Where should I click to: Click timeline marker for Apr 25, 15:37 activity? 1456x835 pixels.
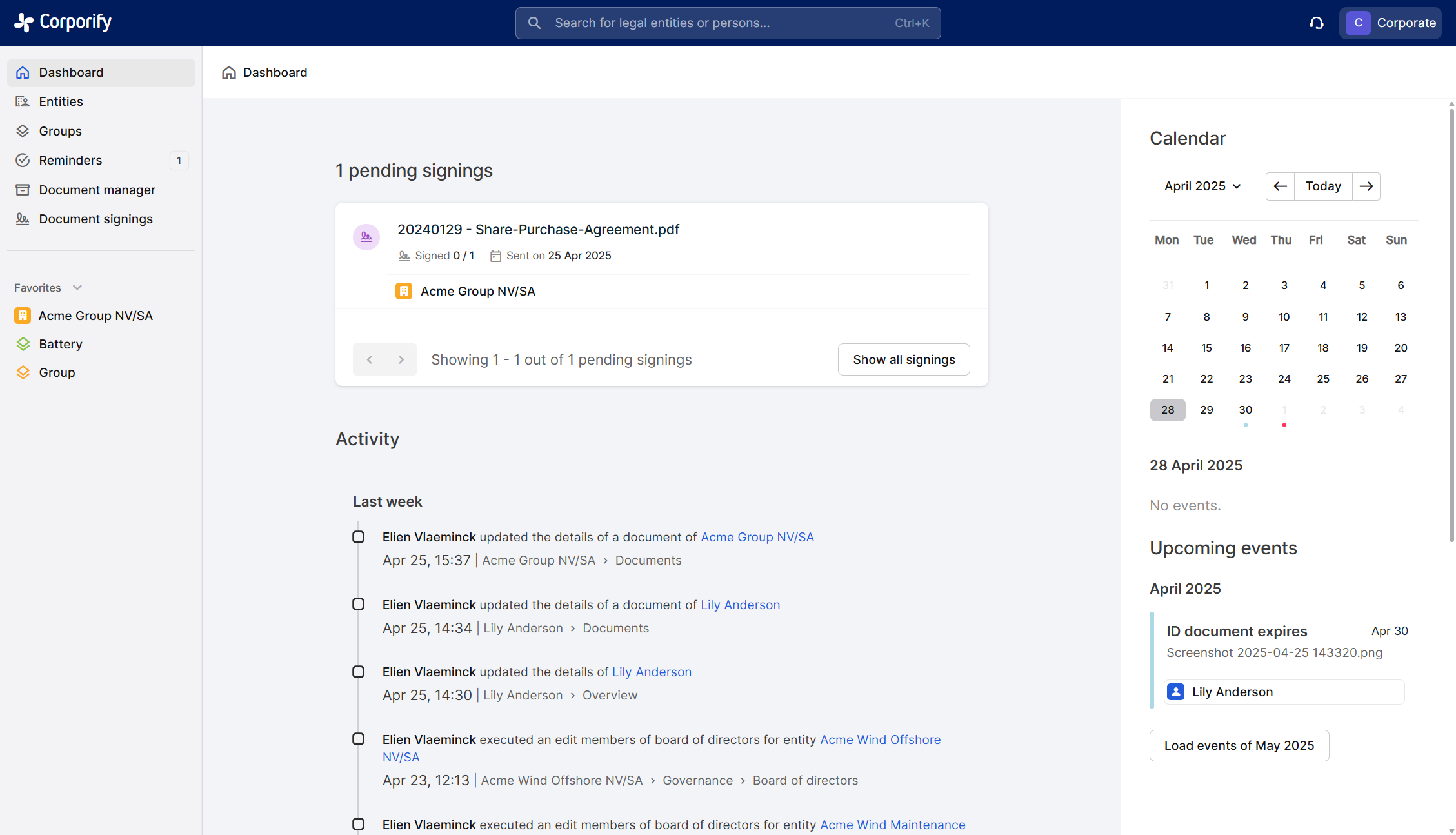click(x=358, y=537)
